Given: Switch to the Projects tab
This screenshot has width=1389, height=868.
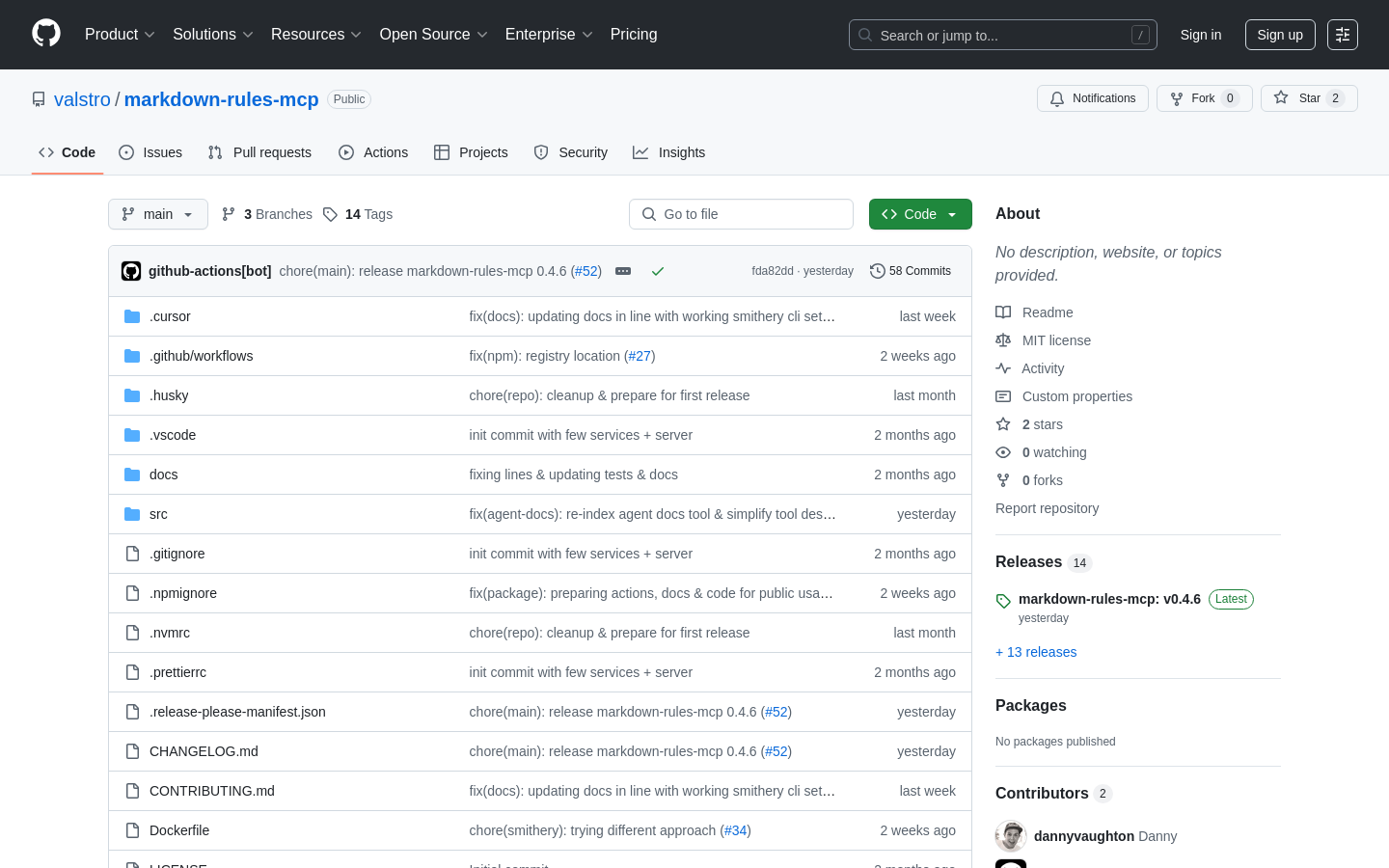Looking at the screenshot, I should click(471, 152).
